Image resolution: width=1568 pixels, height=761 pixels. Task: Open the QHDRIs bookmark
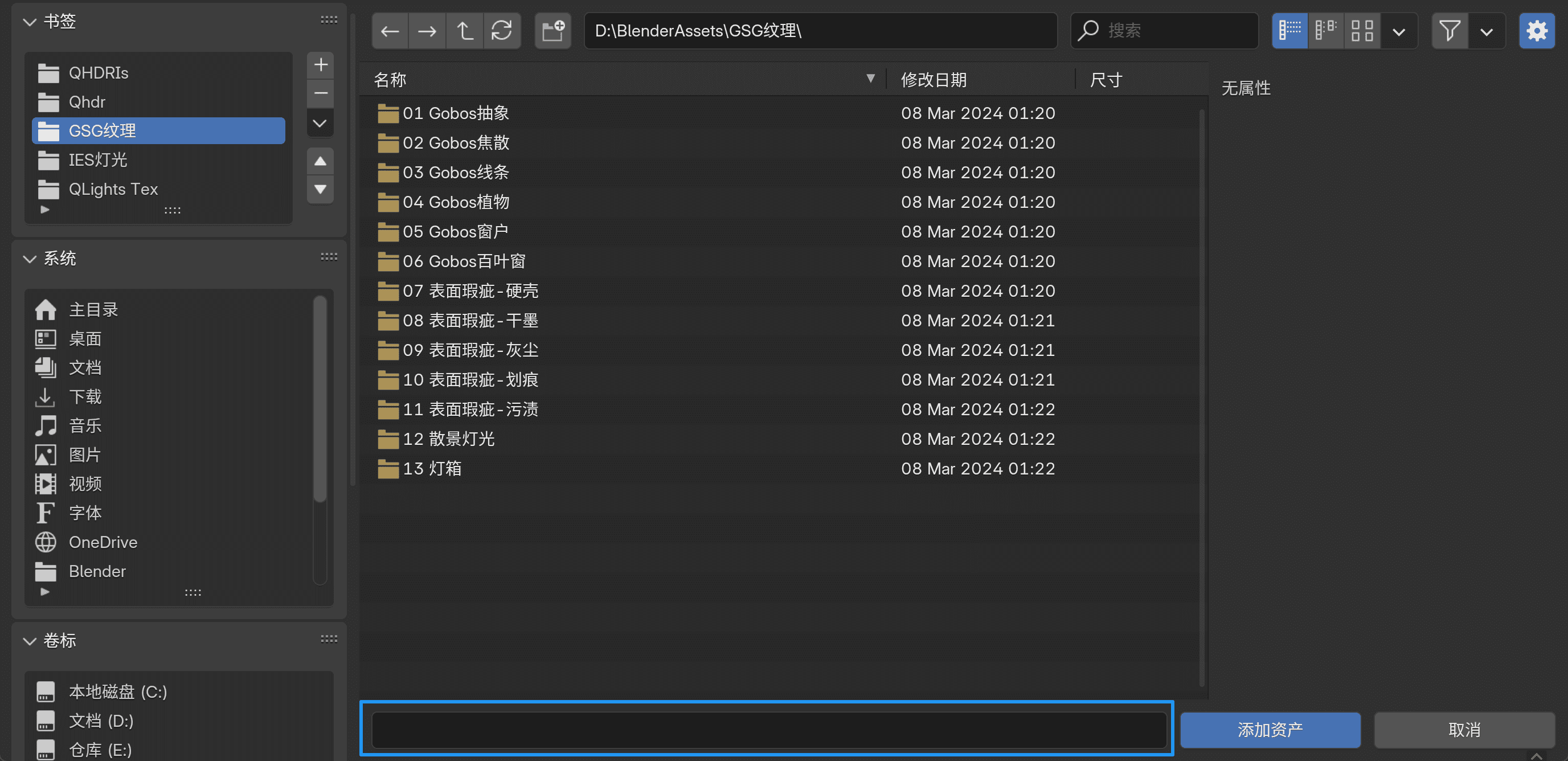click(158, 73)
